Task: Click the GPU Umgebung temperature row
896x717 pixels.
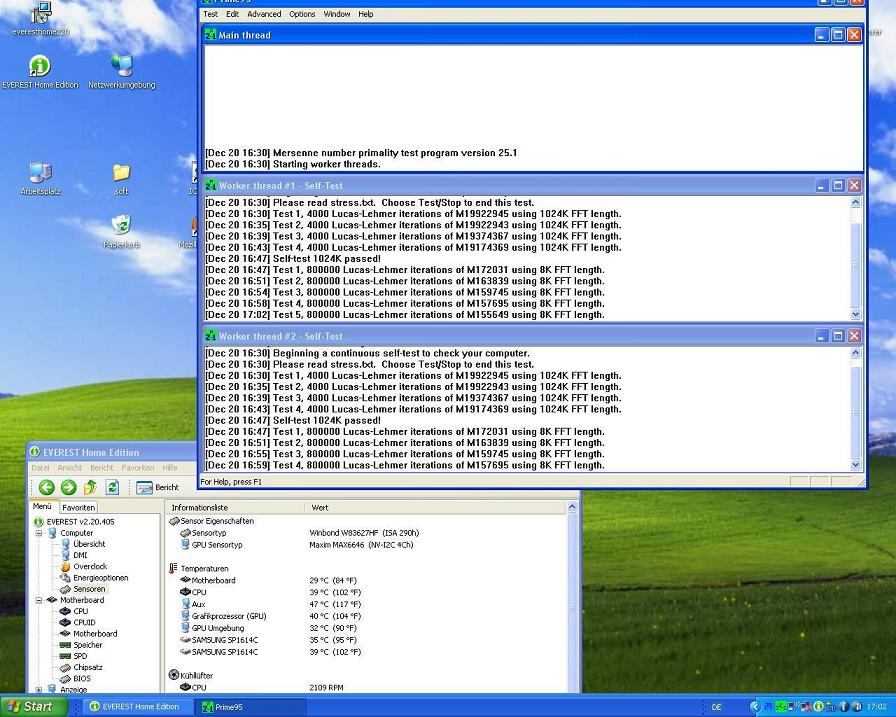Action: [x=366, y=628]
